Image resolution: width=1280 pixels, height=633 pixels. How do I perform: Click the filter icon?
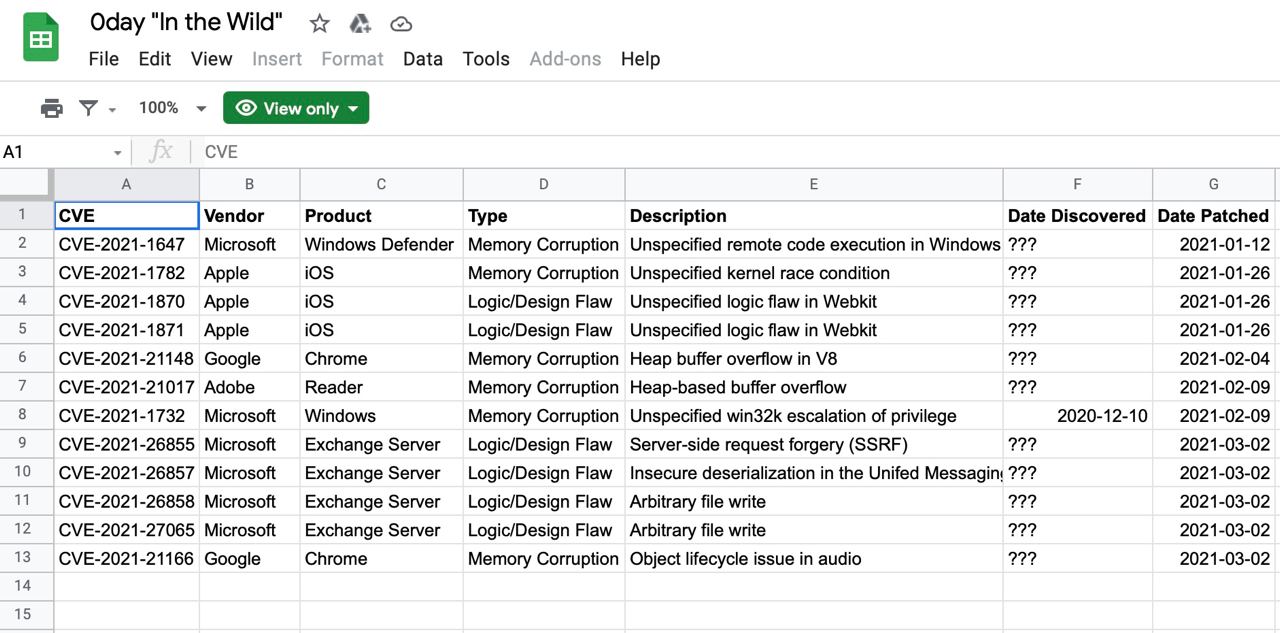(89, 108)
